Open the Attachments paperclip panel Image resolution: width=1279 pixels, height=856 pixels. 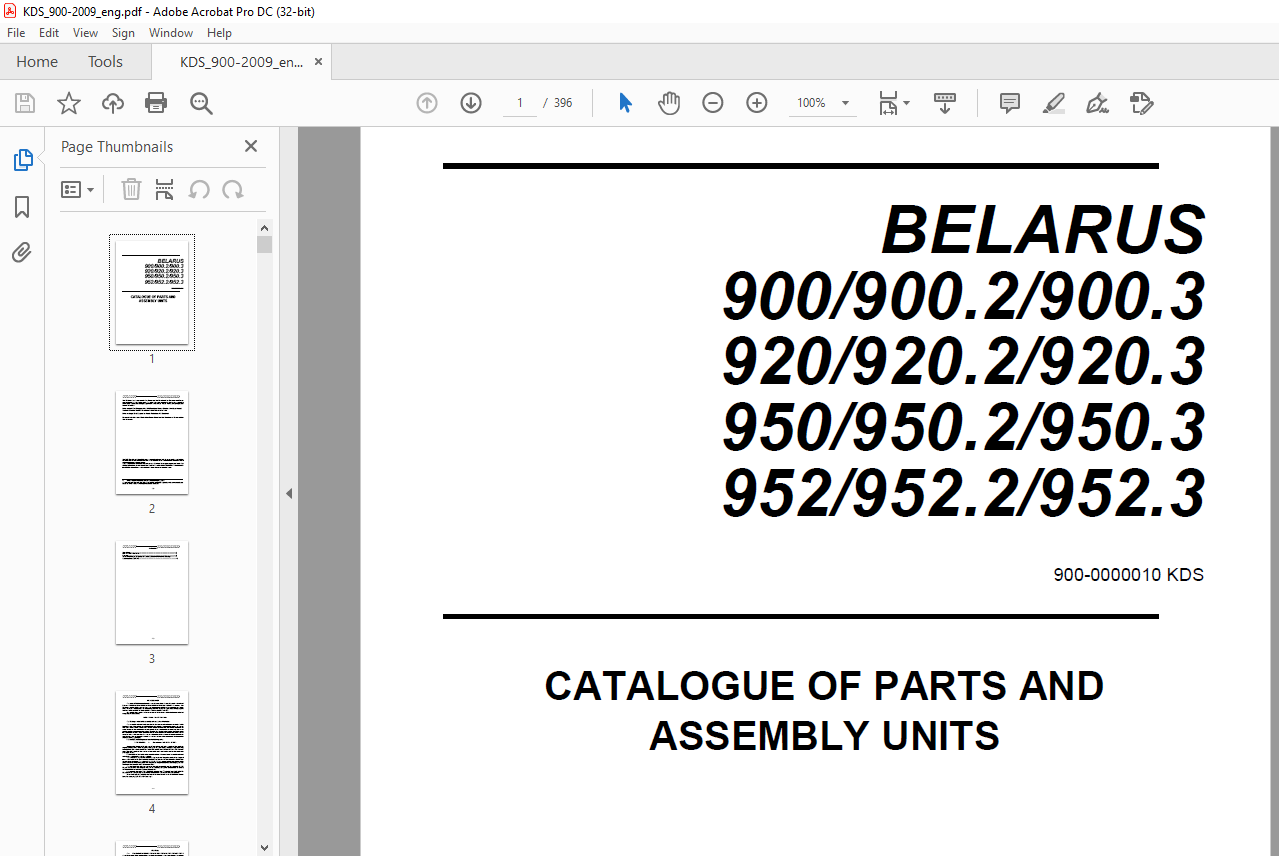(x=22, y=252)
